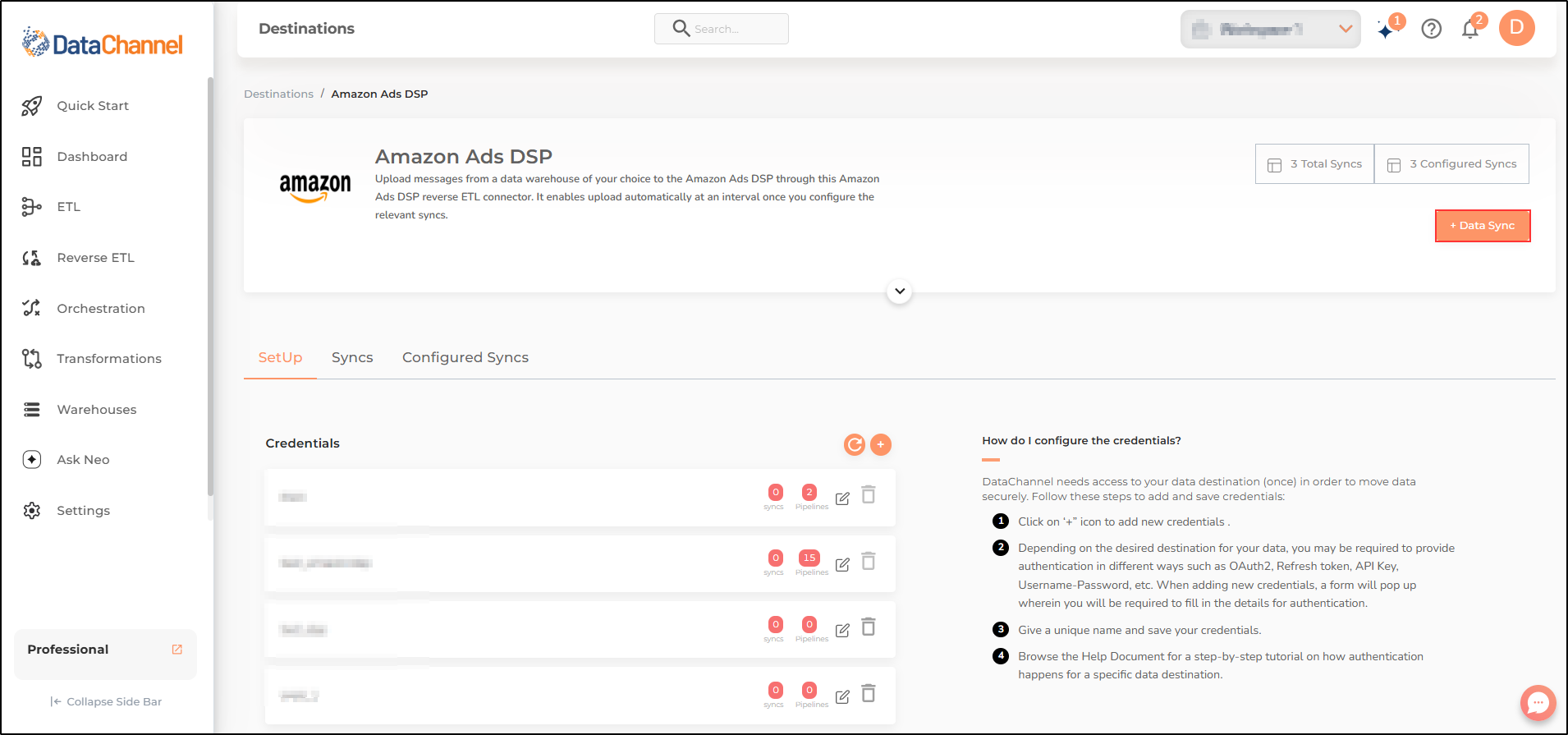Add new credentials with the plus icon

click(x=881, y=444)
